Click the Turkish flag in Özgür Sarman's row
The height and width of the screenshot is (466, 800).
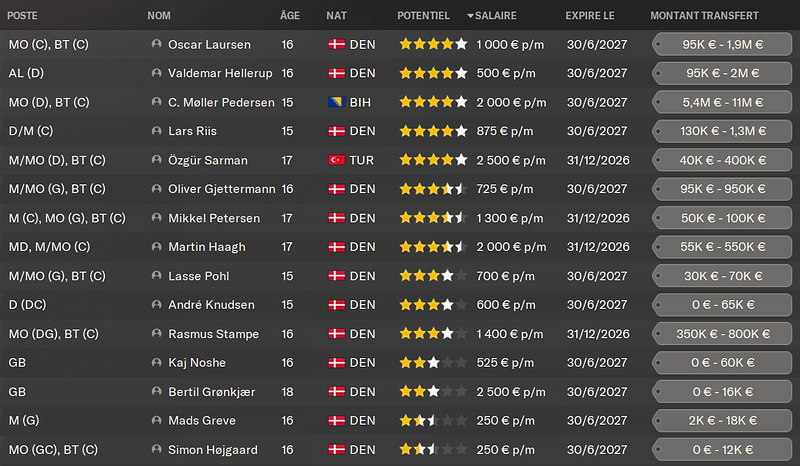(x=336, y=161)
